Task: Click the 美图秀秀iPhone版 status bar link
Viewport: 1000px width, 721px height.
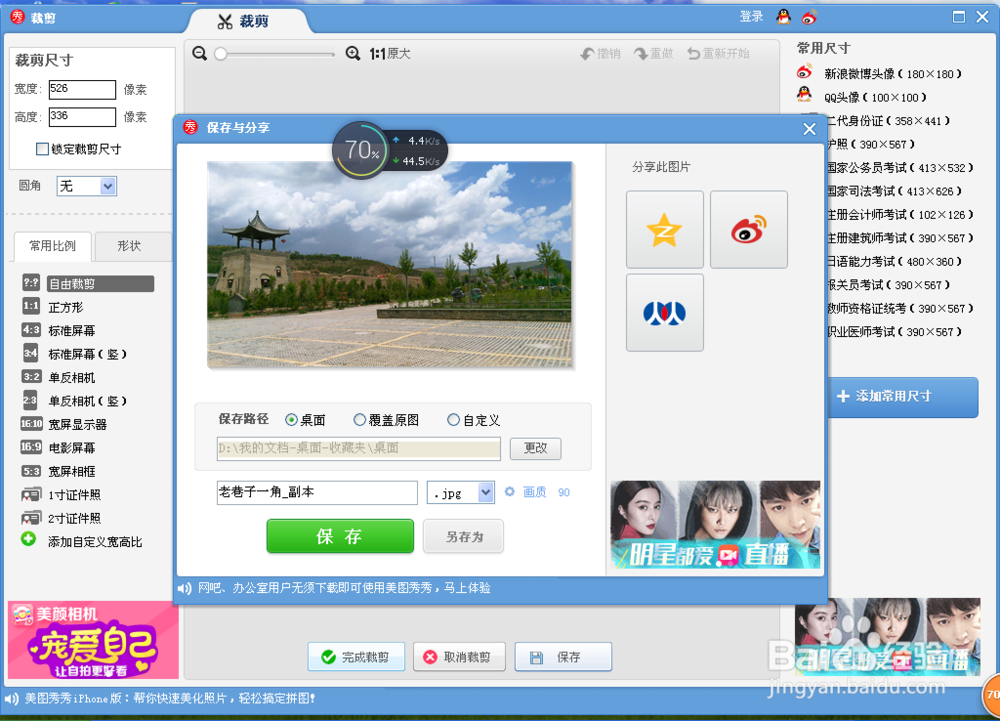Action: (x=170, y=699)
